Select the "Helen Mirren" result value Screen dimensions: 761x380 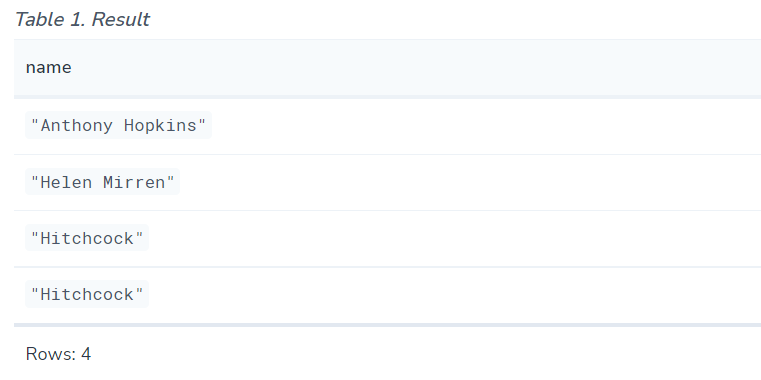tap(102, 182)
